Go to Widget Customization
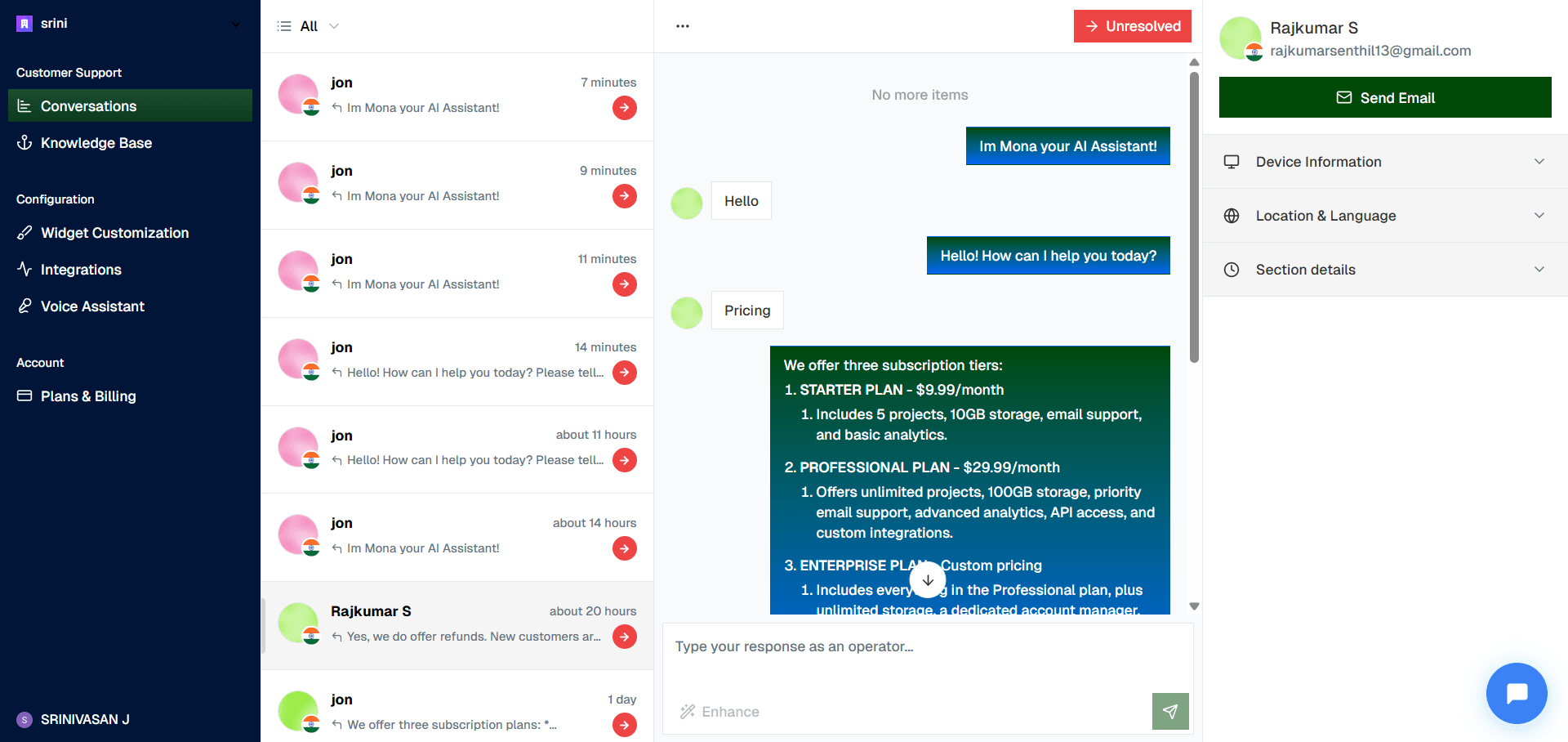Viewport: 1568px width, 742px height. point(114,233)
